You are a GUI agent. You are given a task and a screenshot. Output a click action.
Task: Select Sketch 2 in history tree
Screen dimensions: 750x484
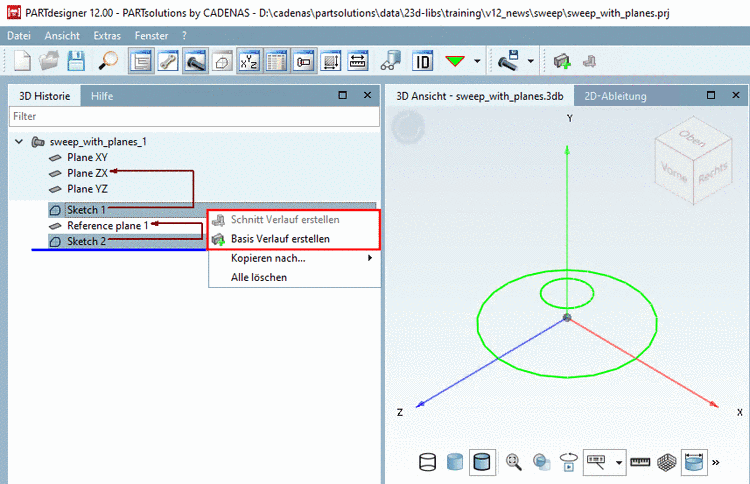click(x=86, y=242)
